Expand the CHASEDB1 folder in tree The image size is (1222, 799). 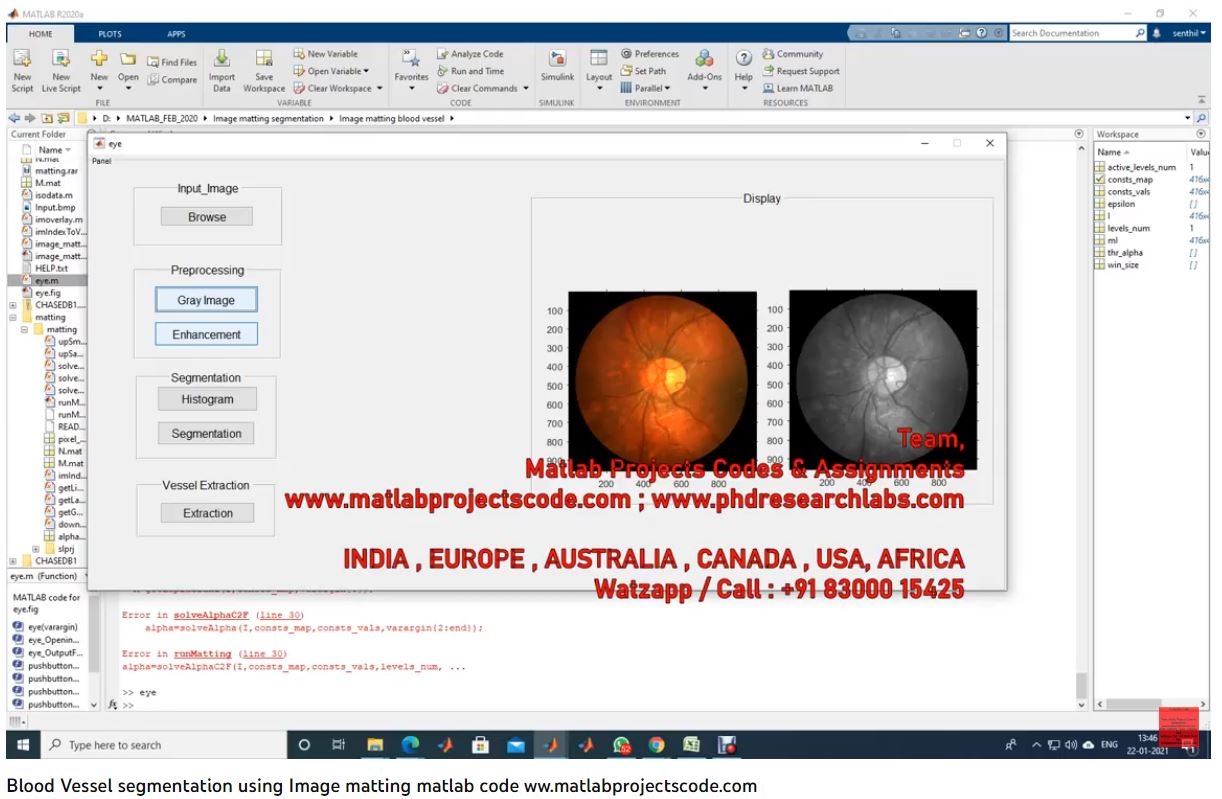pyautogui.click(x=12, y=306)
